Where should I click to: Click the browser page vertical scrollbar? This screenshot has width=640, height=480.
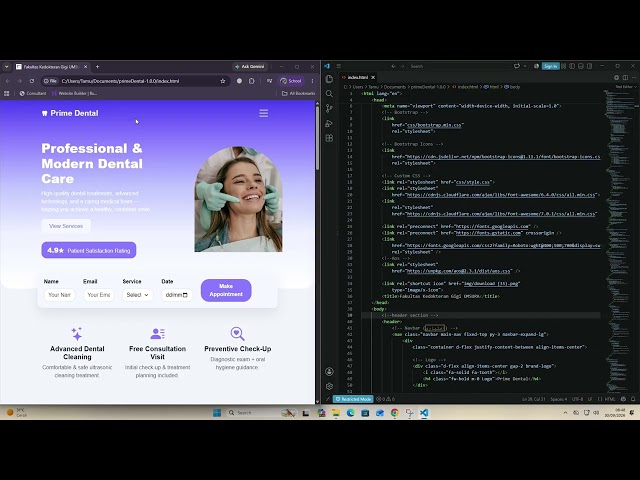(317, 139)
